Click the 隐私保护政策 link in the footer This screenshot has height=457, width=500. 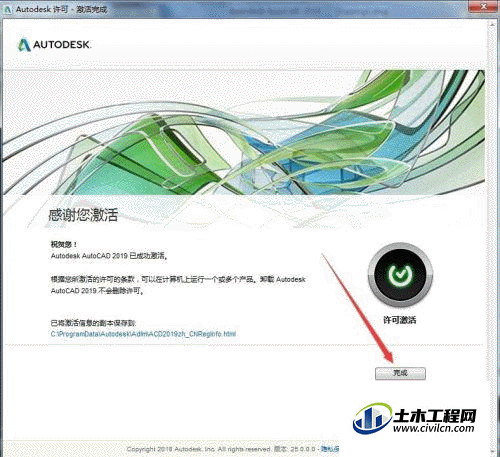[331, 449]
